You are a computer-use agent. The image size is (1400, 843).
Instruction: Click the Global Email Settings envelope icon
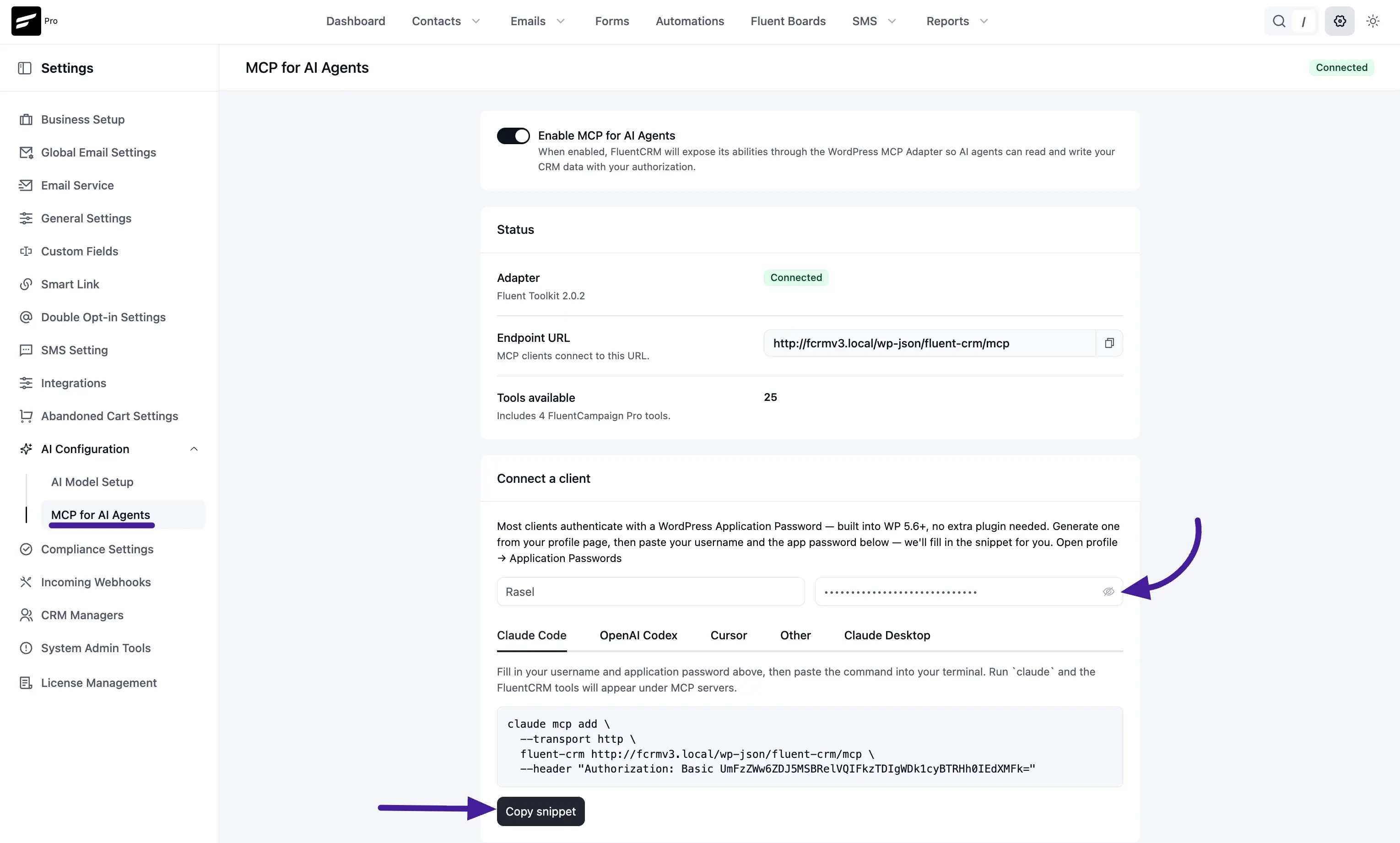click(x=26, y=152)
